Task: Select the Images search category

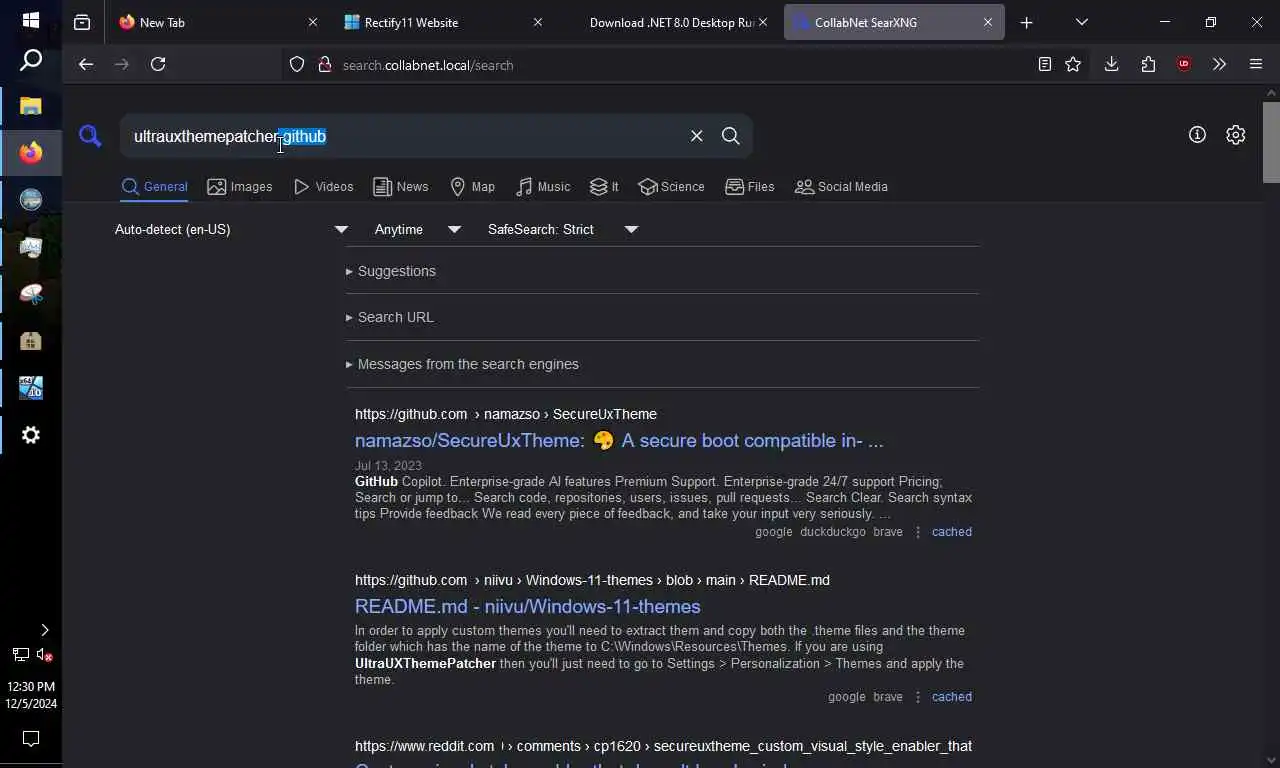Action: [x=240, y=186]
